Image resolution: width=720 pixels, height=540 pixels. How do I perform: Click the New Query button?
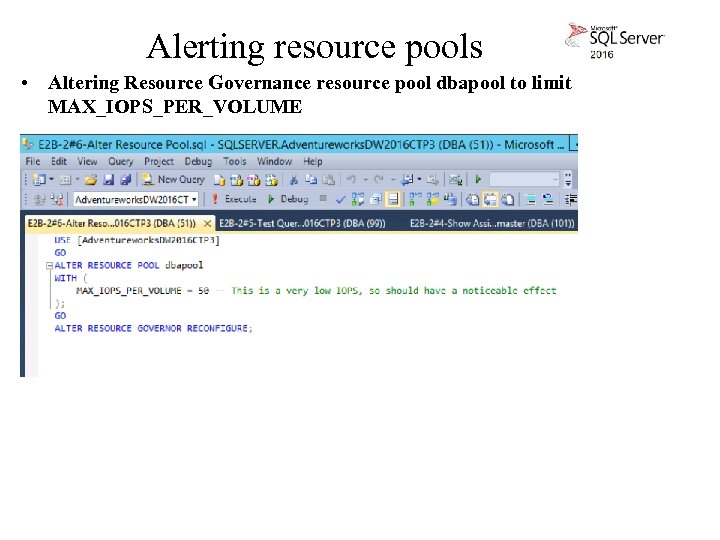[173, 180]
